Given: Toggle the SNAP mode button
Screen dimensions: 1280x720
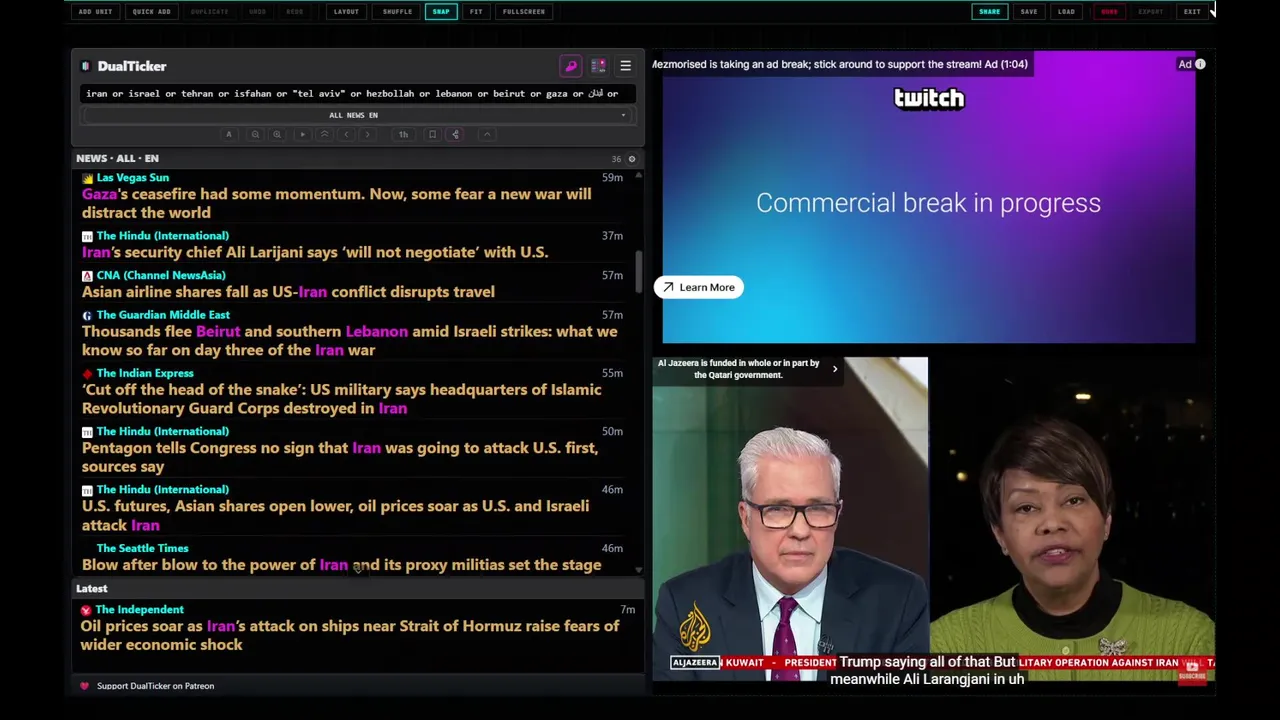Looking at the screenshot, I should click(441, 12).
